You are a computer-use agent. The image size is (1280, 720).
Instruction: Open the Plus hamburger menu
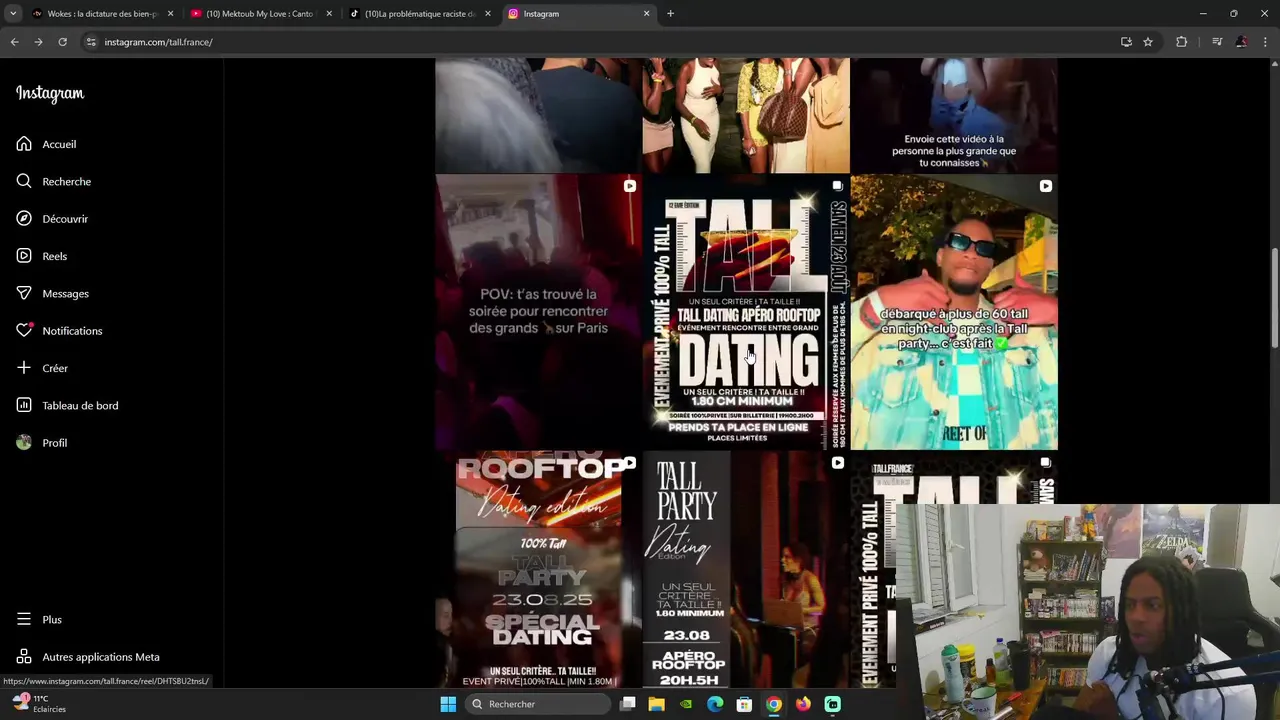pos(24,619)
